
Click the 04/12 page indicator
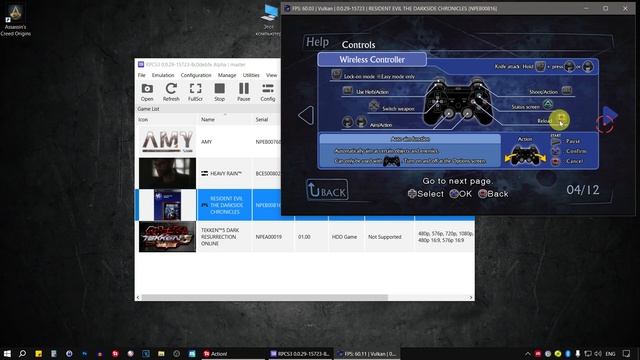point(583,190)
